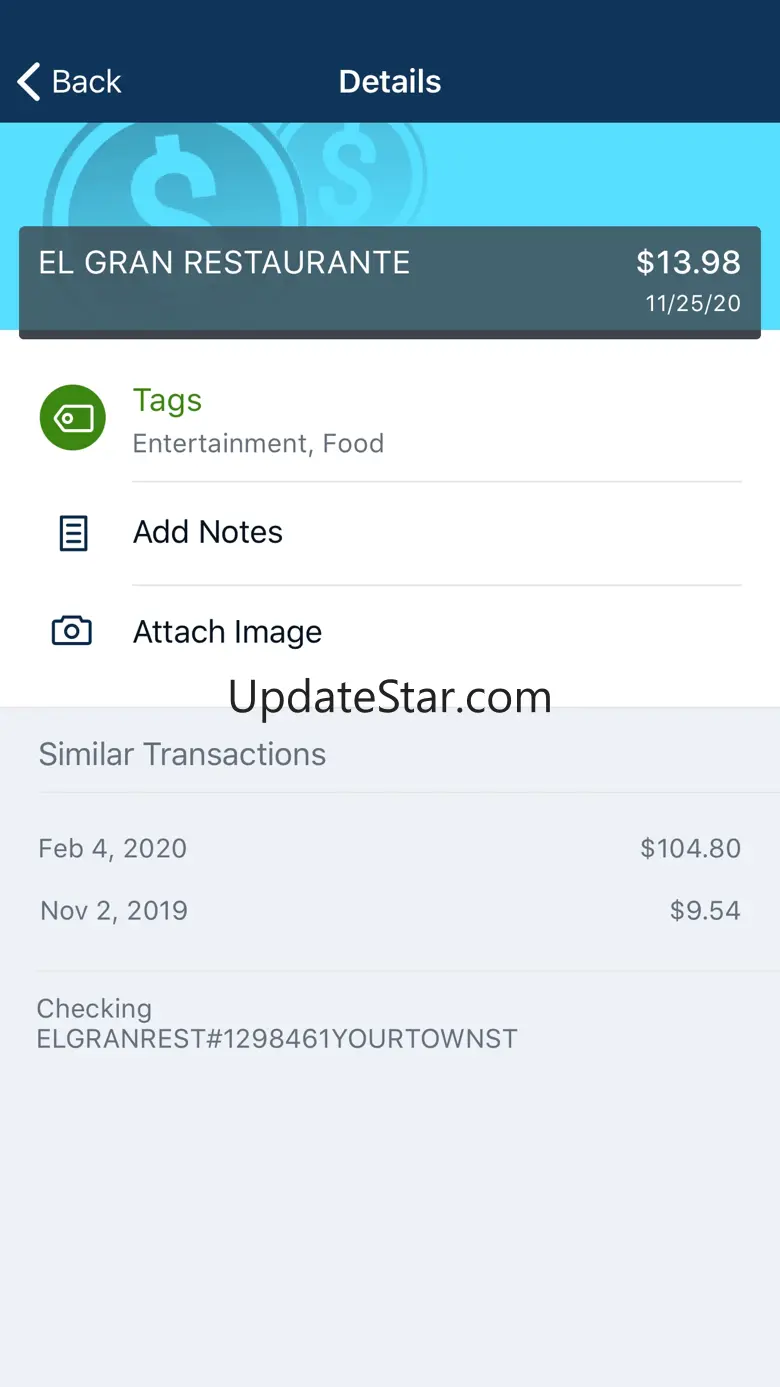
Task: Select the Entertainment, Food tag text
Action: [258, 444]
